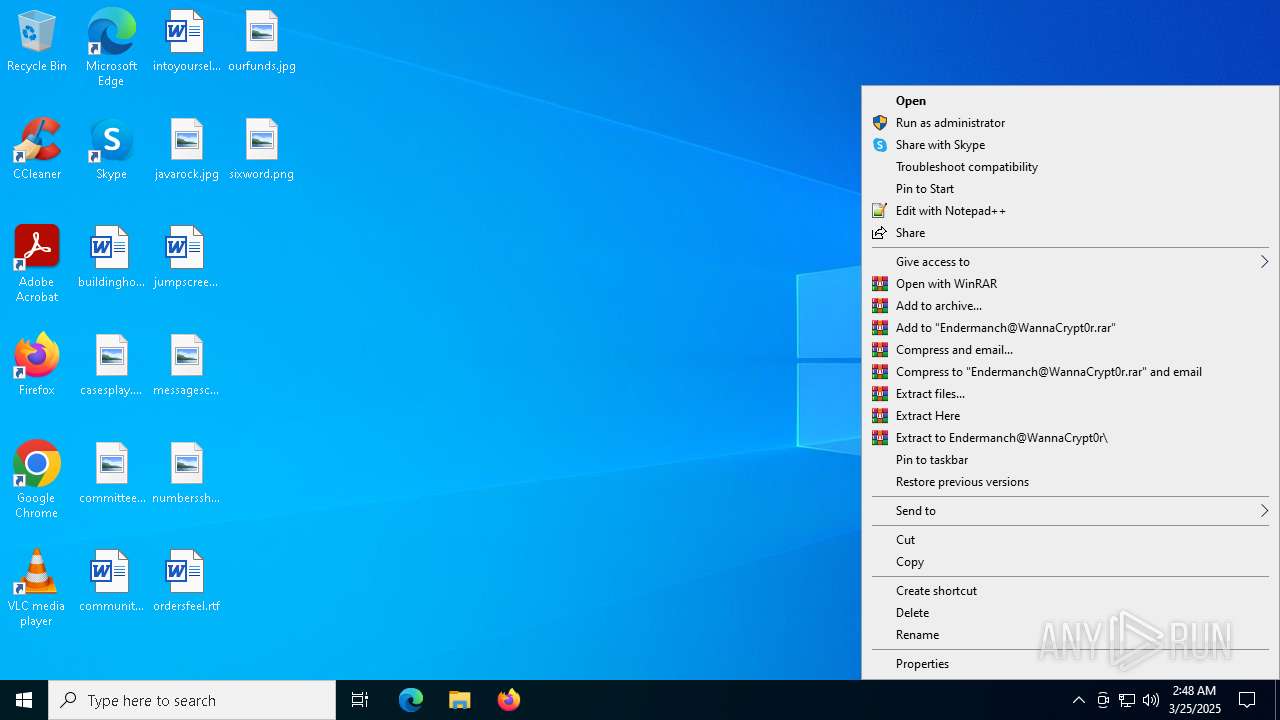Launch Microsoft Edge from desktop shortcut
1280x720 pixels.
click(x=111, y=48)
